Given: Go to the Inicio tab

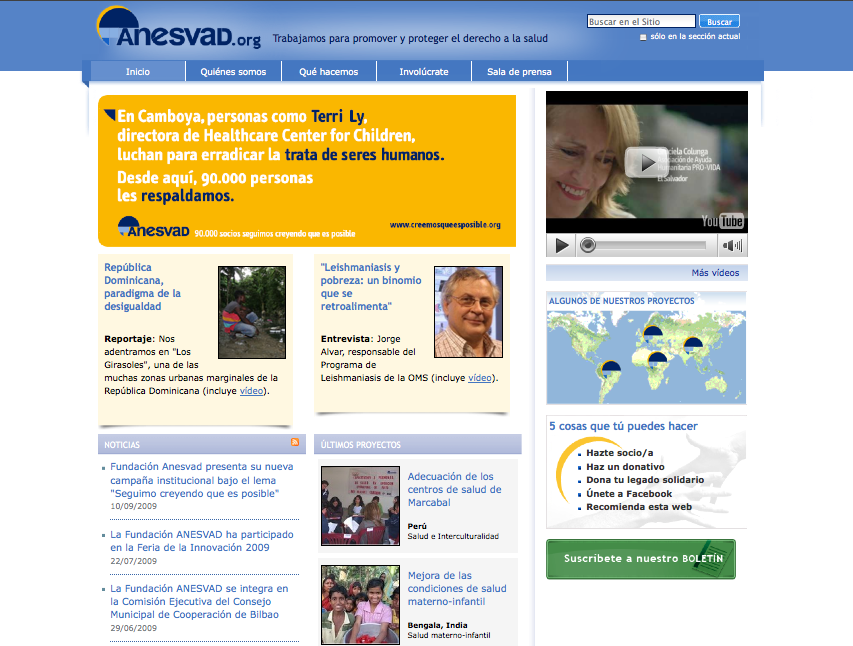Looking at the screenshot, I should click(x=138, y=71).
